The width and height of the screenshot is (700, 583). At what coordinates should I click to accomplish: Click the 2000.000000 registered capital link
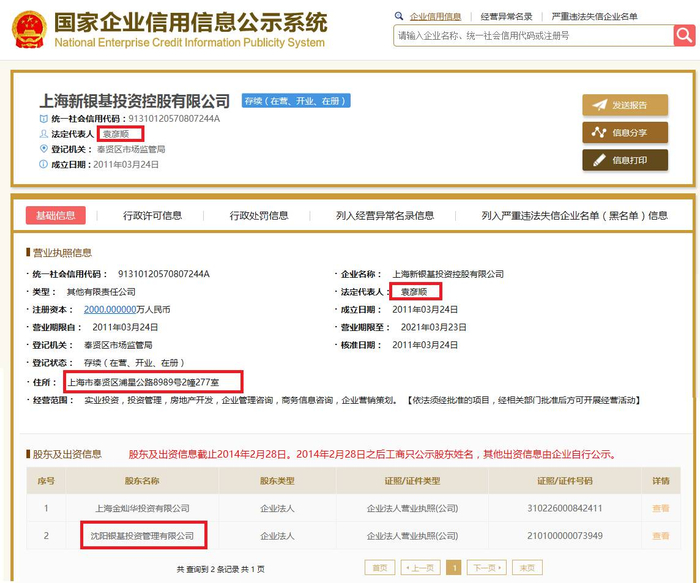click(110, 309)
